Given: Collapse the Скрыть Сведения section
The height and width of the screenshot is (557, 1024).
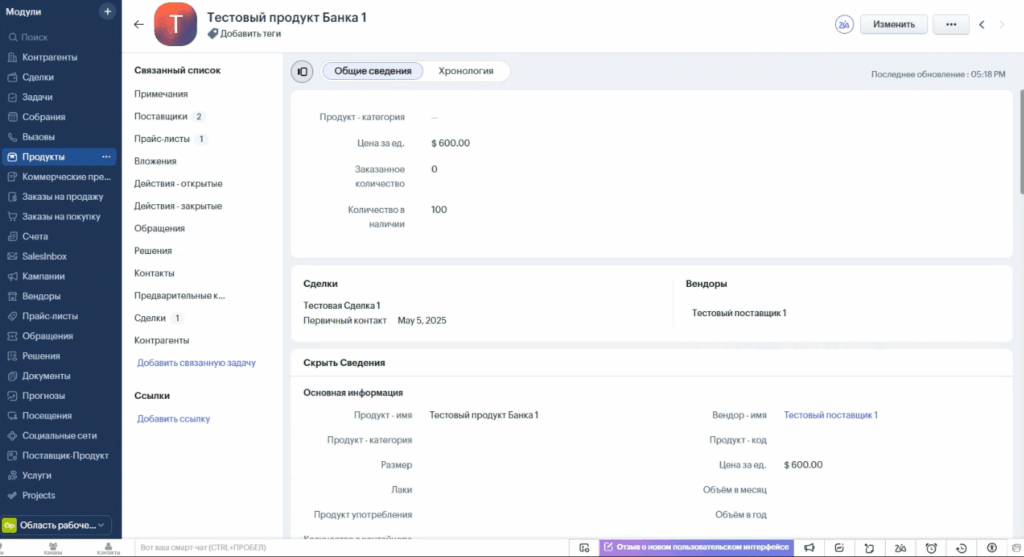Looking at the screenshot, I should [344, 363].
